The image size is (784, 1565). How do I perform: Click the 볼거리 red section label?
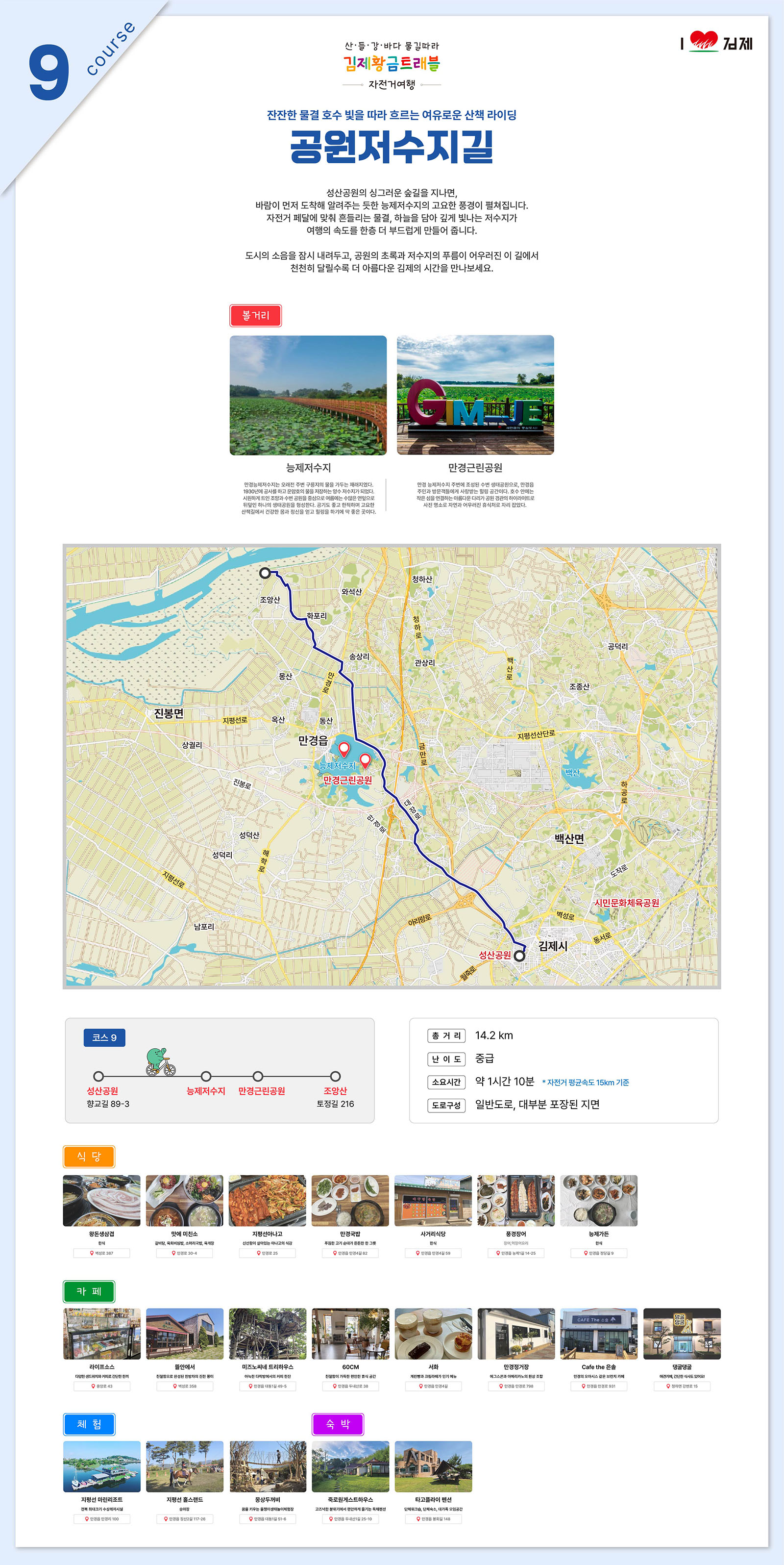pyautogui.click(x=256, y=315)
